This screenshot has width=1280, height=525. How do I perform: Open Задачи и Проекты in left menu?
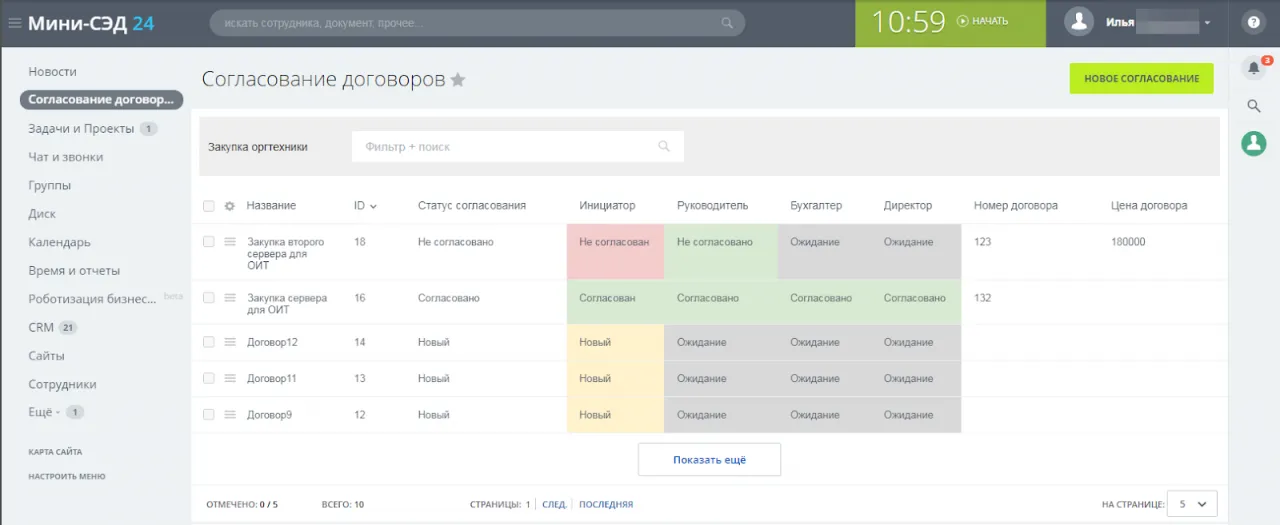80,129
